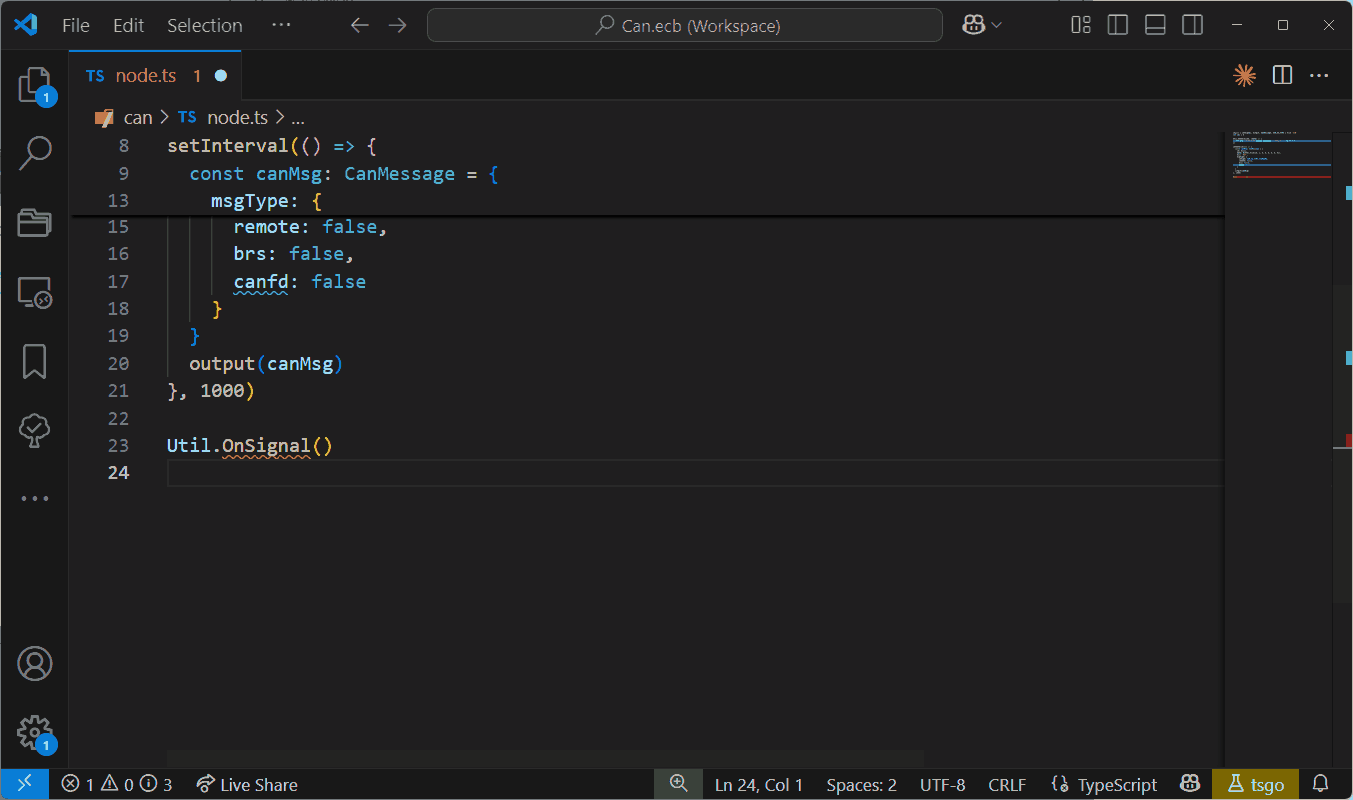1353x800 pixels.
Task: Toggle the secondary side bar
Action: coord(1192,25)
